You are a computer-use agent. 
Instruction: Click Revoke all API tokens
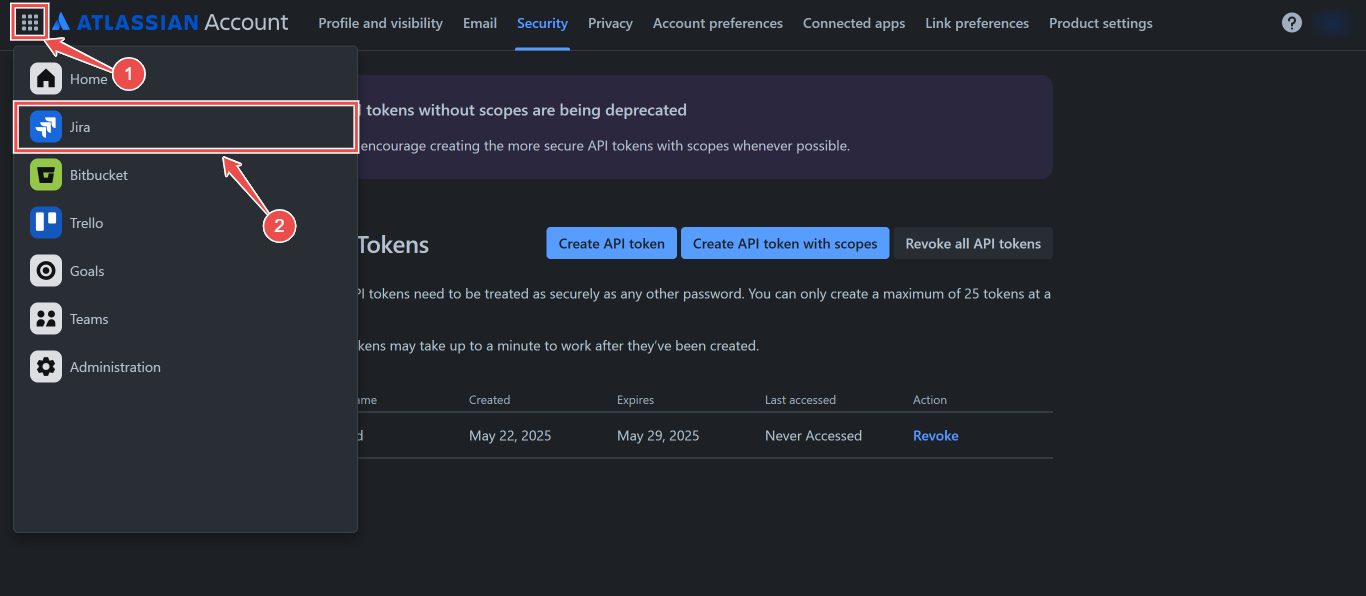(x=972, y=243)
